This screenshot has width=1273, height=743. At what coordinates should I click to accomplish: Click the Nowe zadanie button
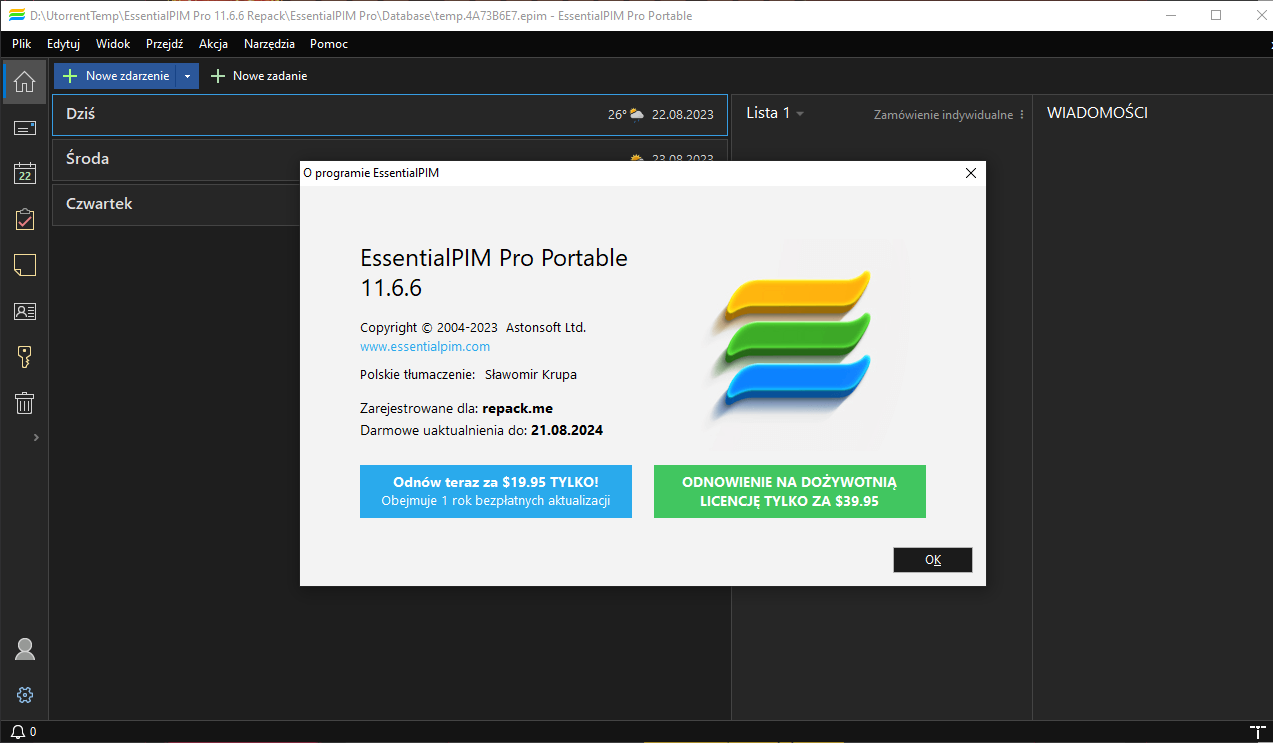259,76
